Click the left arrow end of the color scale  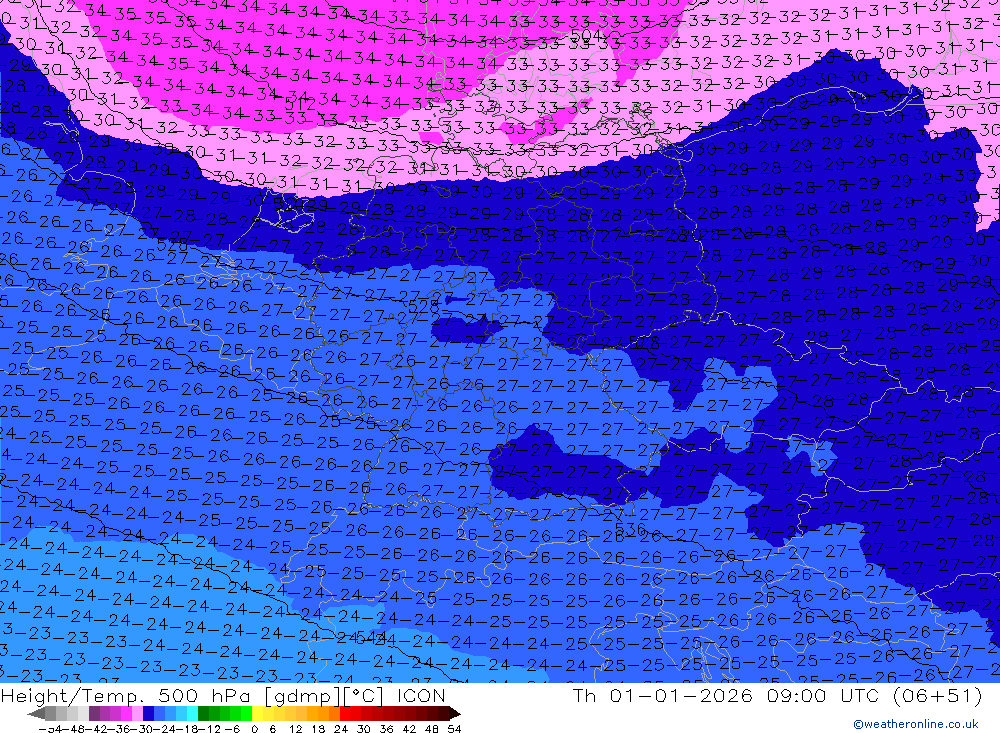[x=36, y=713]
